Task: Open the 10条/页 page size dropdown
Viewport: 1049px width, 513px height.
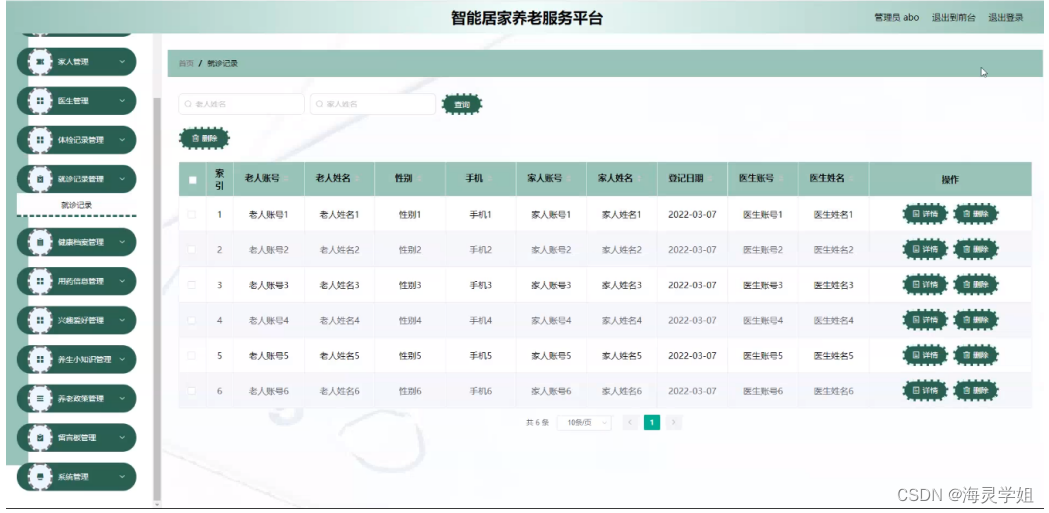Action: (583, 423)
